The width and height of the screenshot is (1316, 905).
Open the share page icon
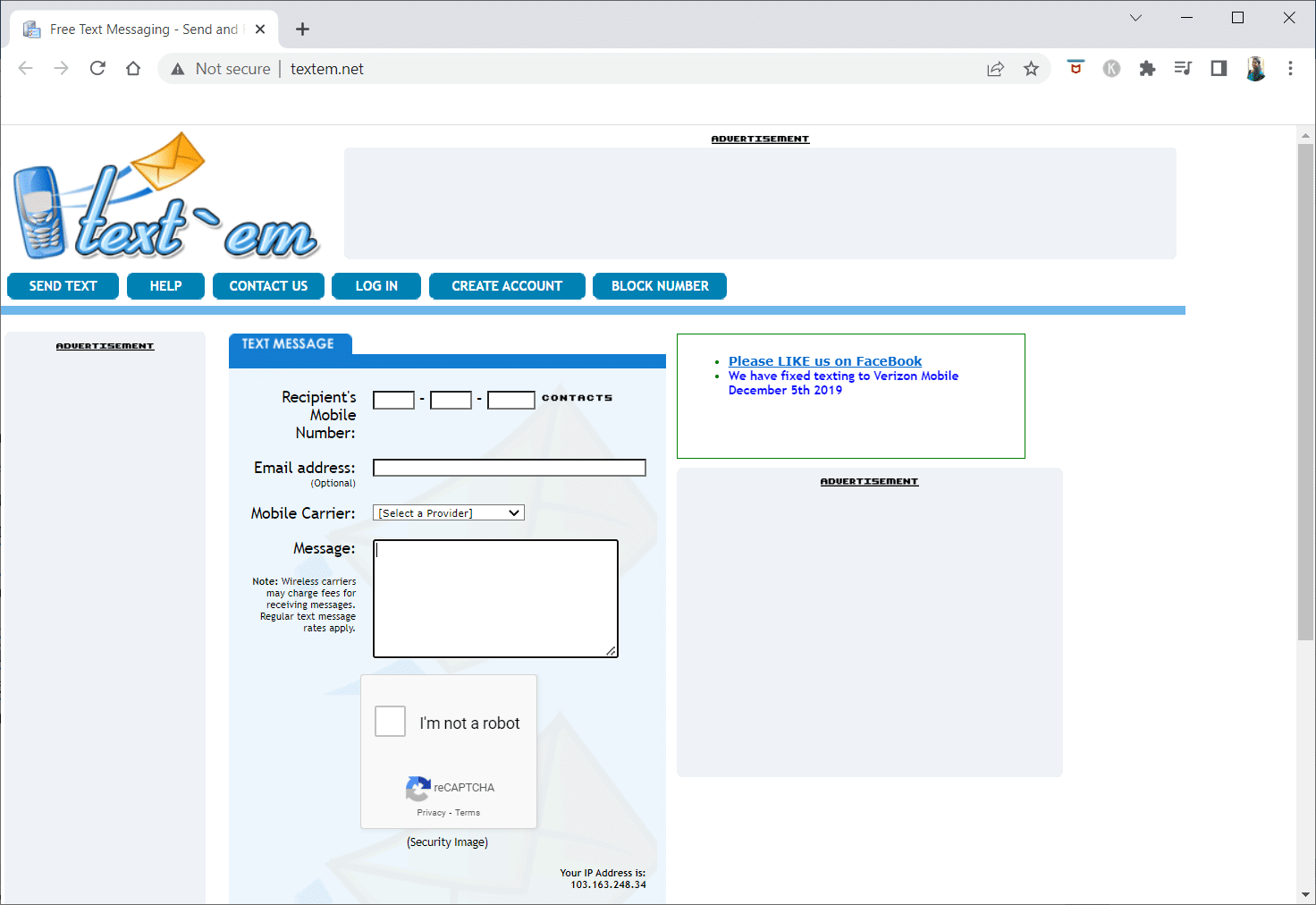pos(995,69)
